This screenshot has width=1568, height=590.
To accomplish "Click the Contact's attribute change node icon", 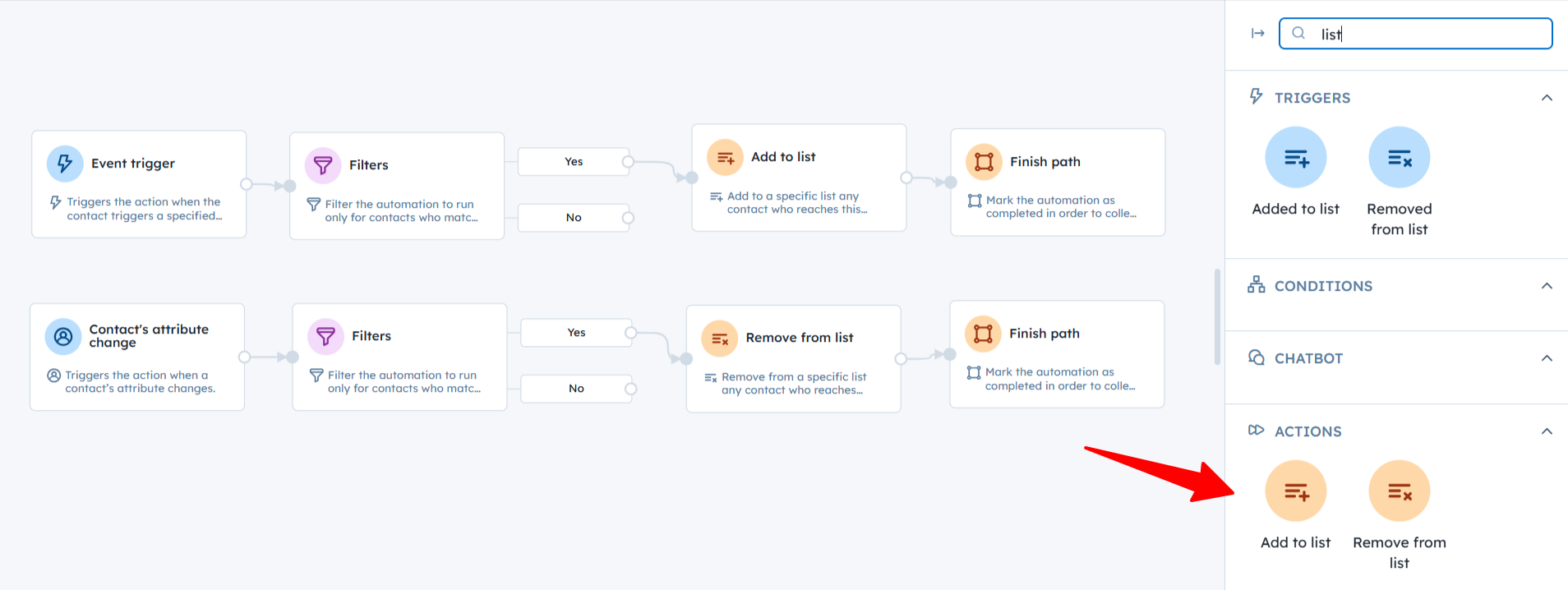I will 63,336.
